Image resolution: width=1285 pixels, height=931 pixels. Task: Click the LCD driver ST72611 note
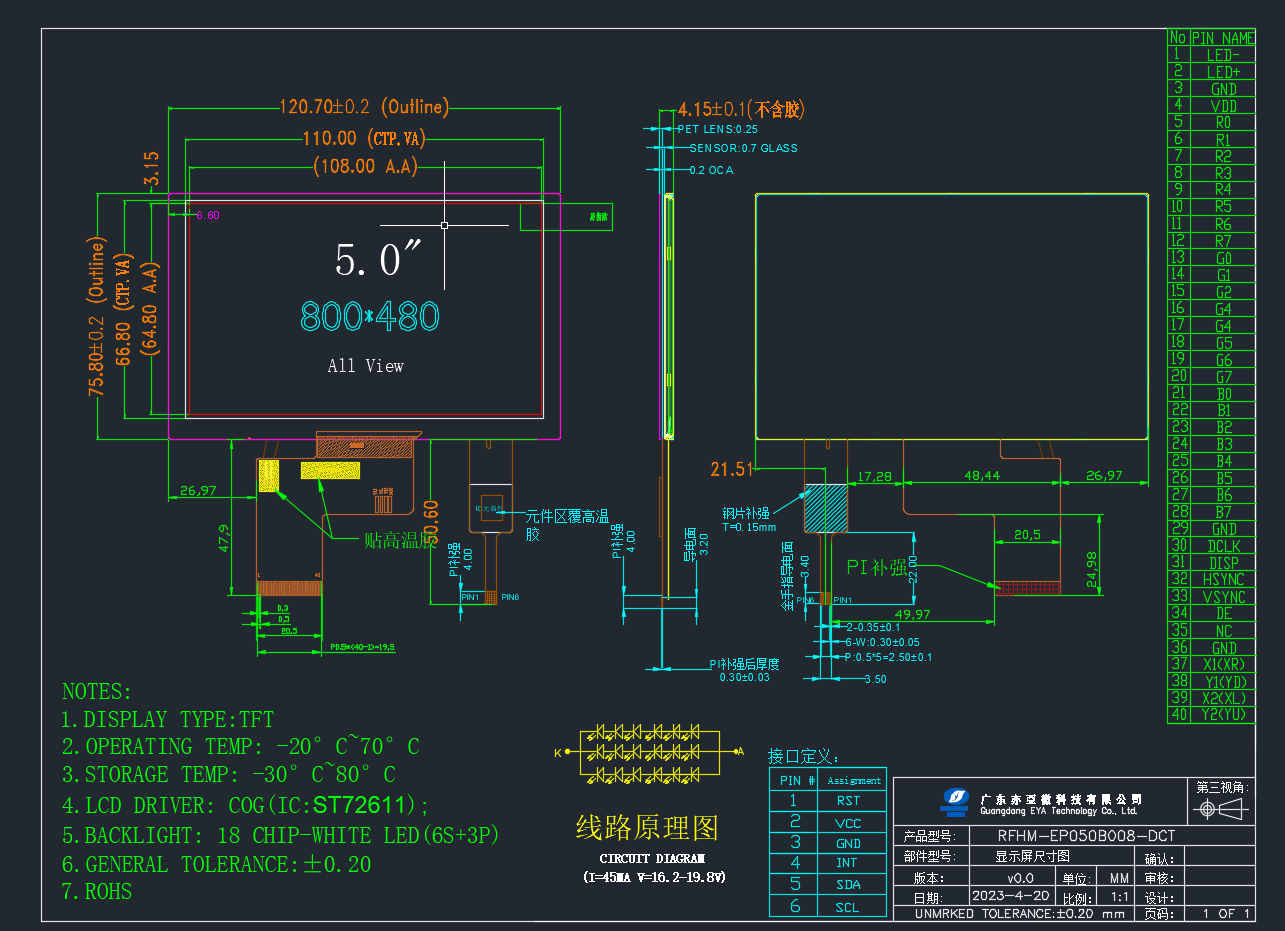point(245,805)
